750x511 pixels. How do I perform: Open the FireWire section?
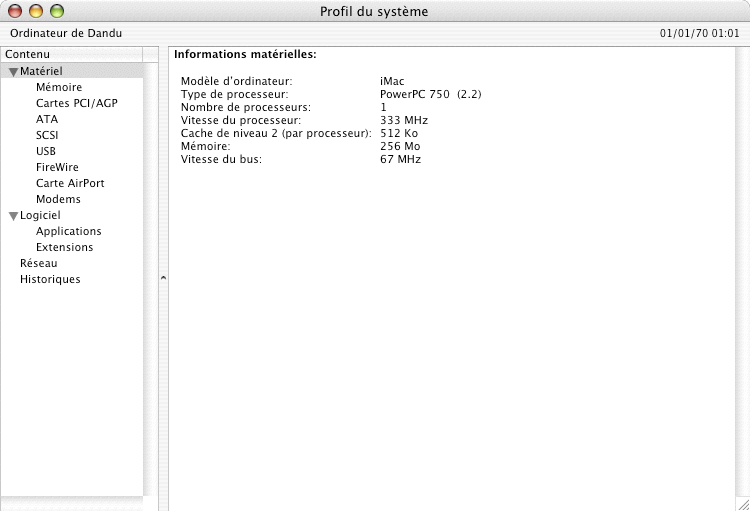coord(57,167)
